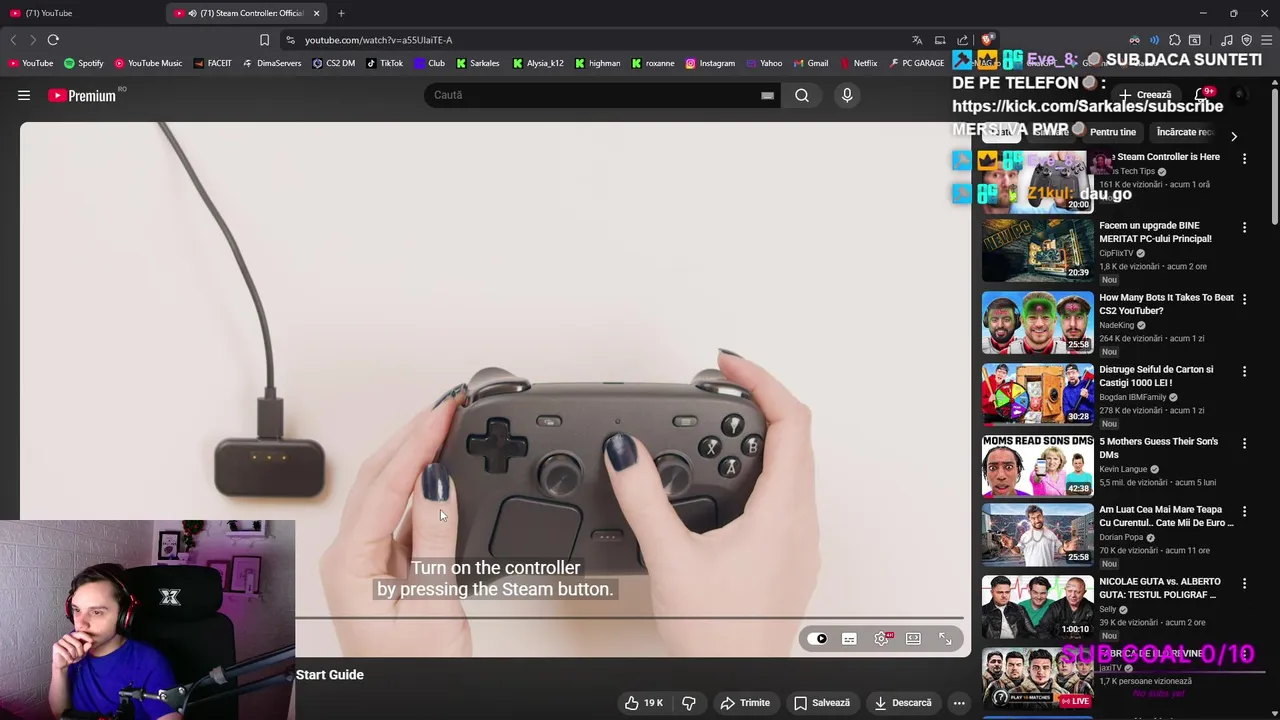Bookmark this page with the bookmark icon

[x=264, y=40]
